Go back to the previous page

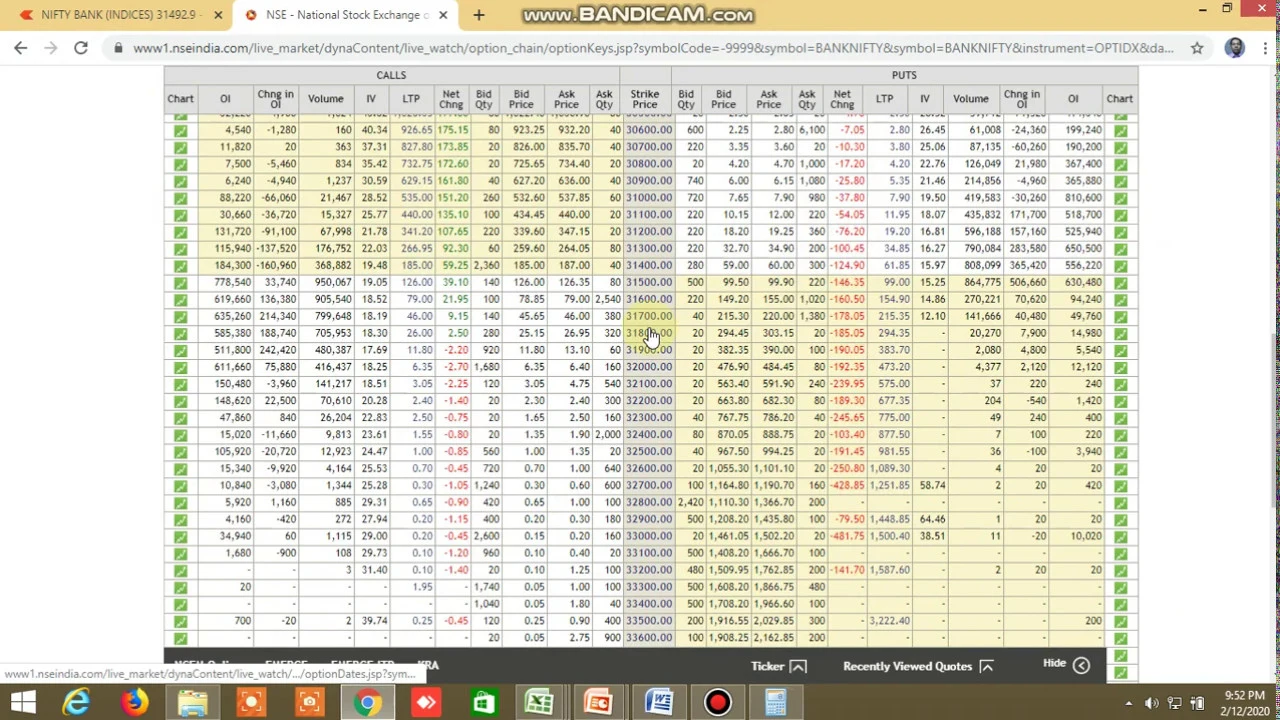[20, 47]
